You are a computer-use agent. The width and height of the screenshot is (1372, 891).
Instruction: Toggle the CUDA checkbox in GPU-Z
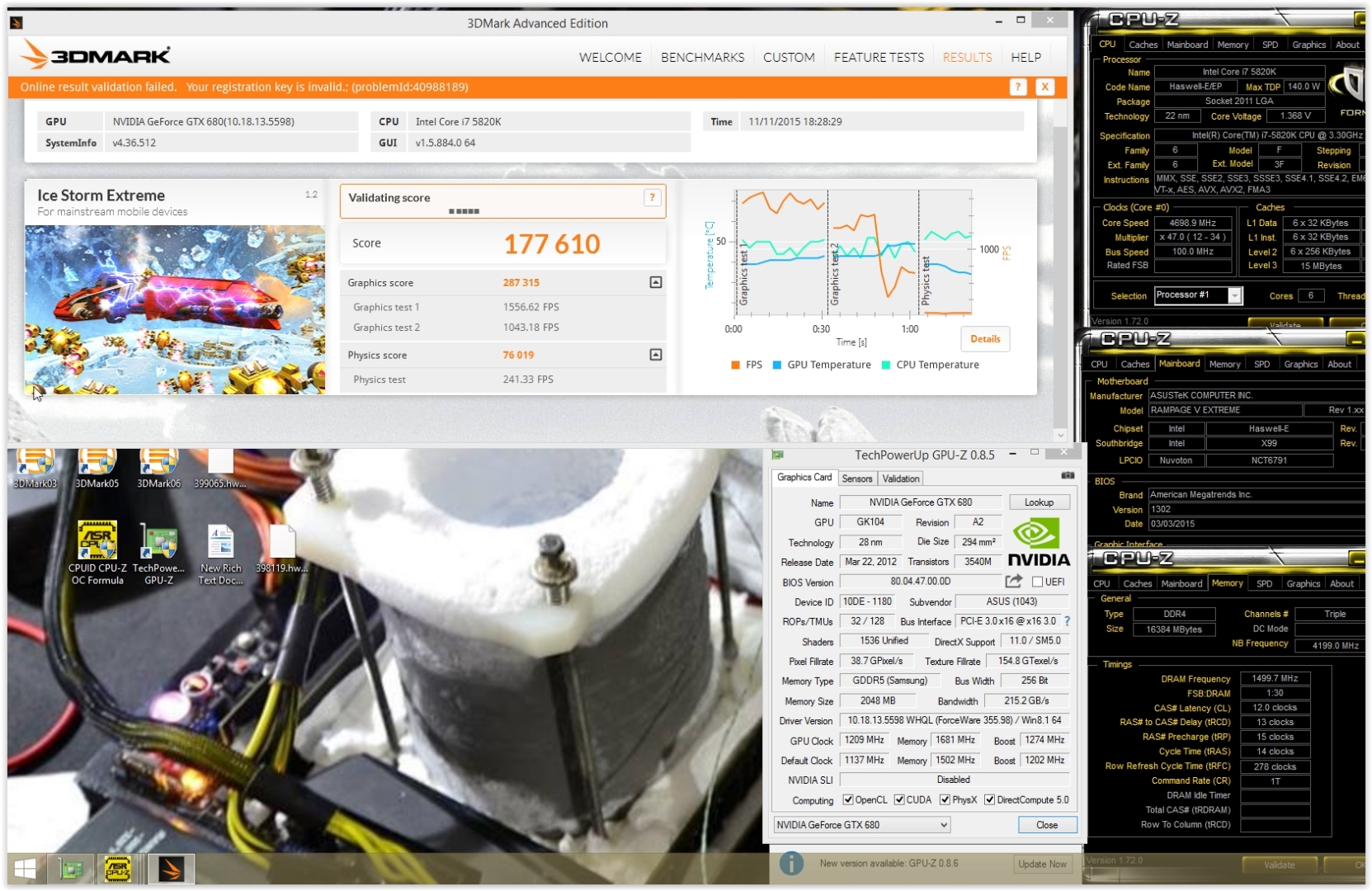pyautogui.click(x=899, y=799)
